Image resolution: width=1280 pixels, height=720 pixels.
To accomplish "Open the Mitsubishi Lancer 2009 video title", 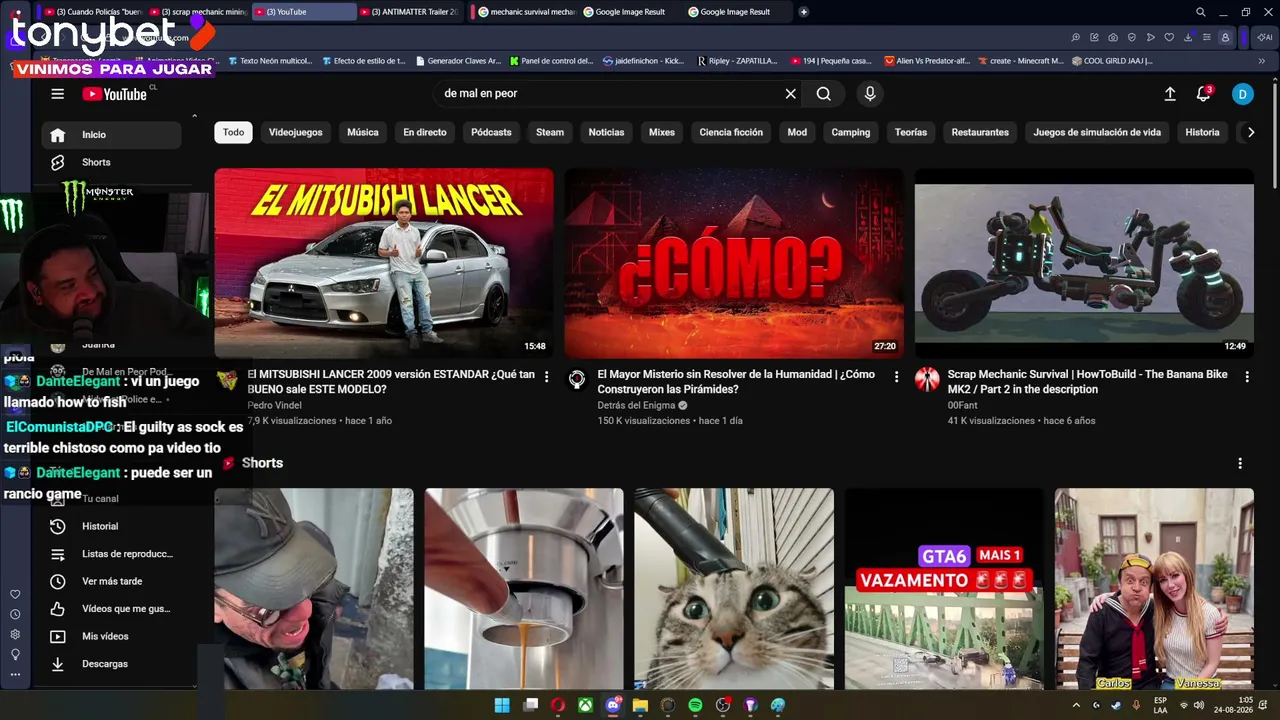I will [391, 382].
